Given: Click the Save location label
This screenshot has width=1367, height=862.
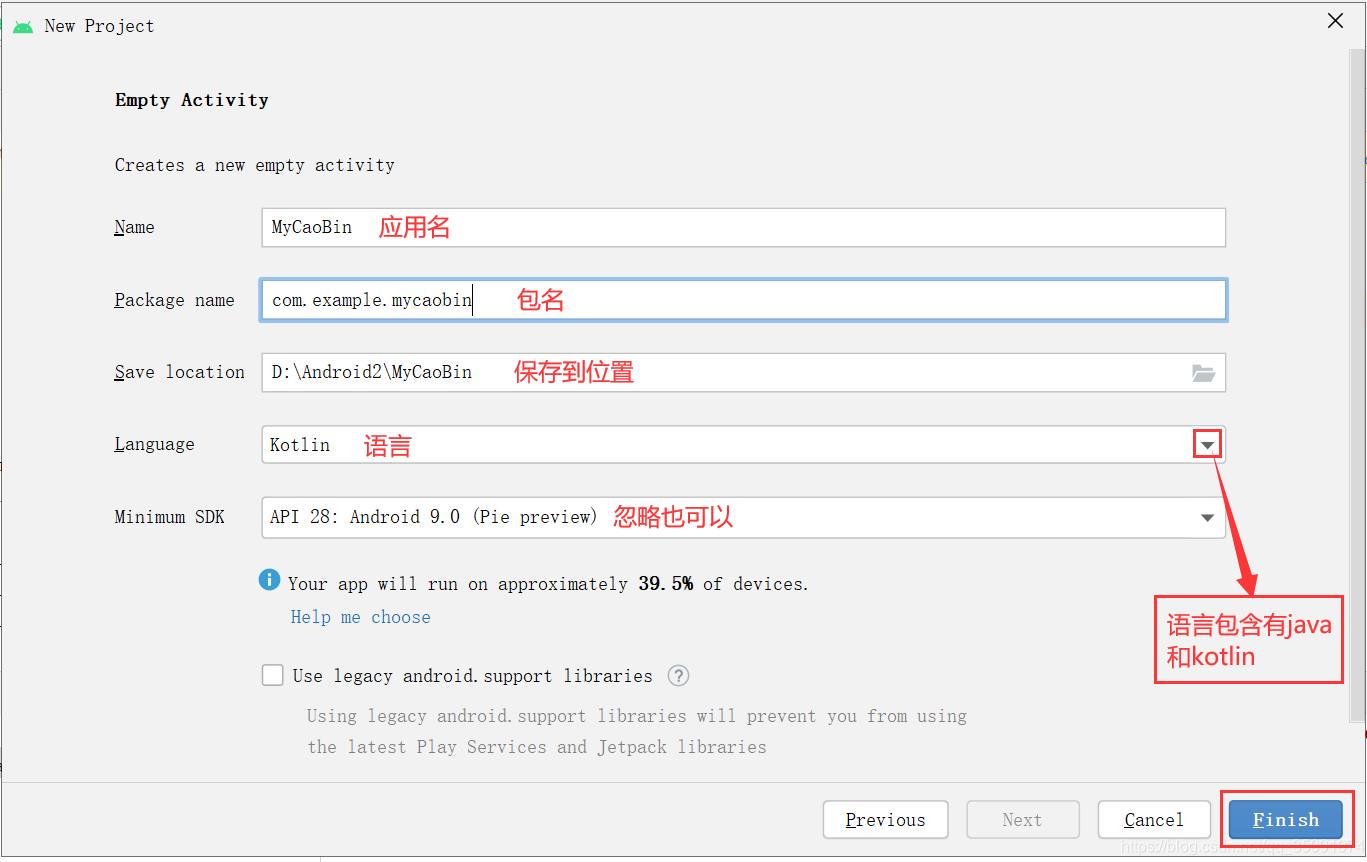Looking at the screenshot, I should (x=179, y=372).
